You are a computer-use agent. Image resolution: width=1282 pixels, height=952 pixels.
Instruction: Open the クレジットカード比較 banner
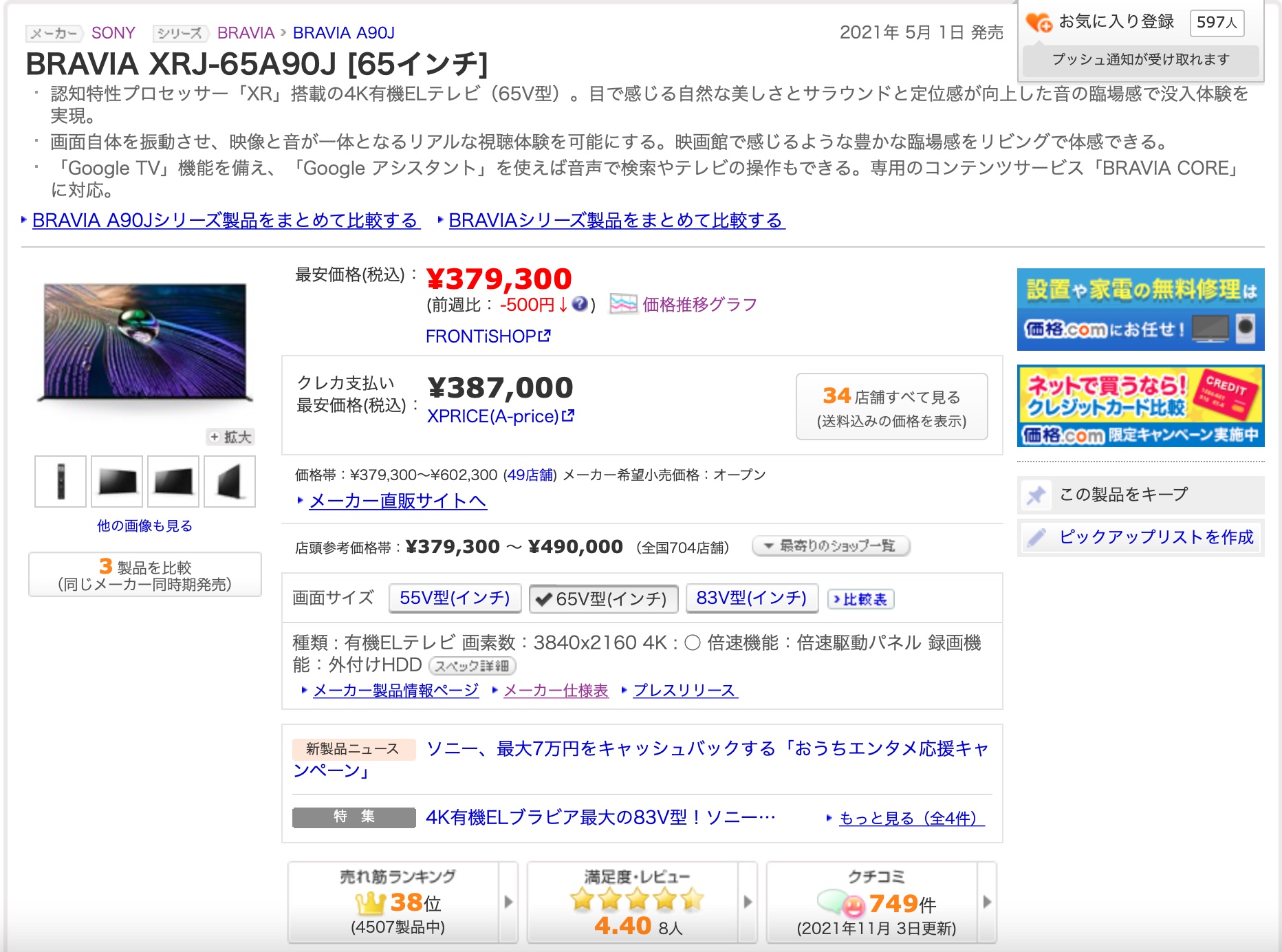[1140, 406]
